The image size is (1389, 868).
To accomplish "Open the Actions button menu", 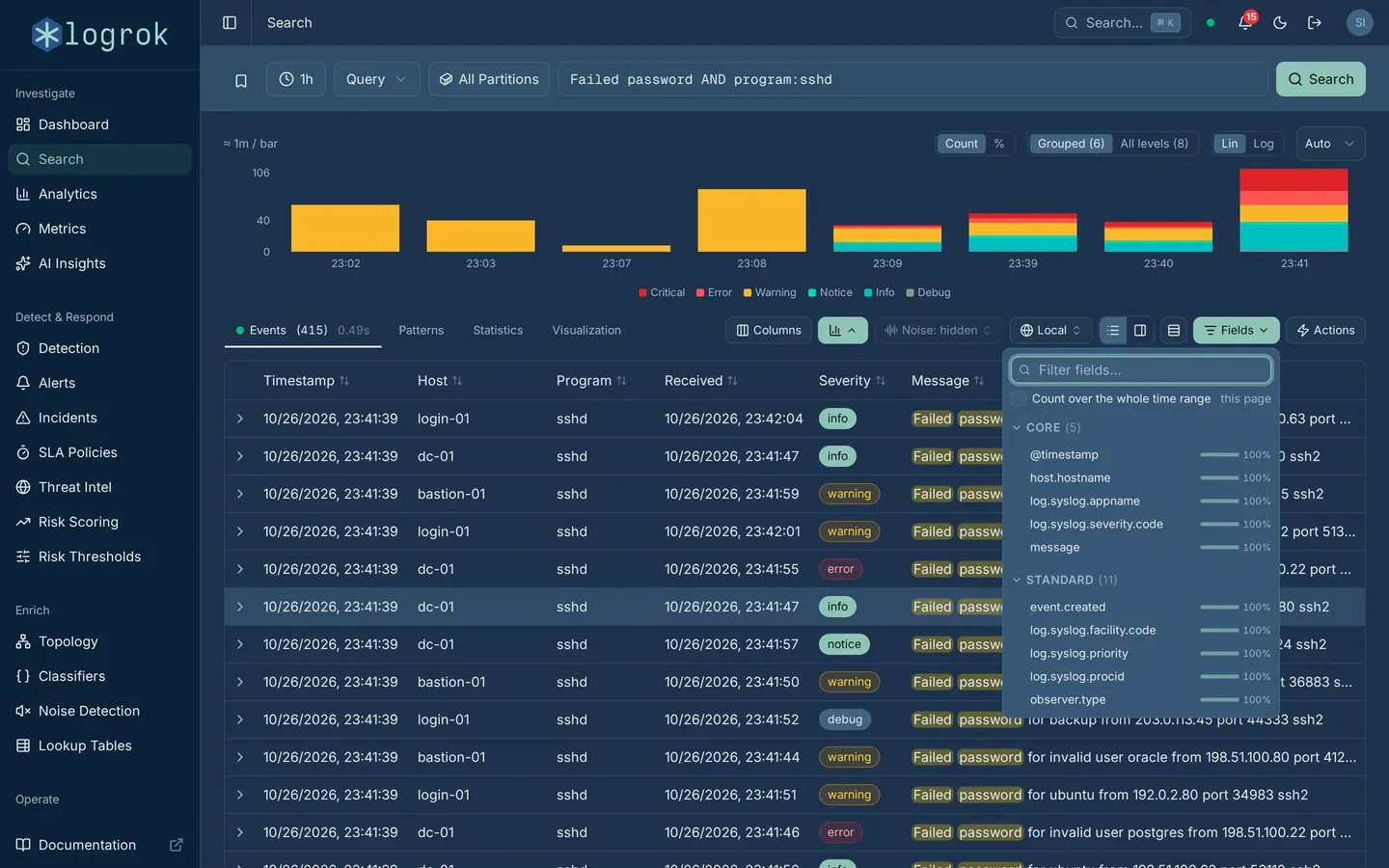I will [1325, 330].
